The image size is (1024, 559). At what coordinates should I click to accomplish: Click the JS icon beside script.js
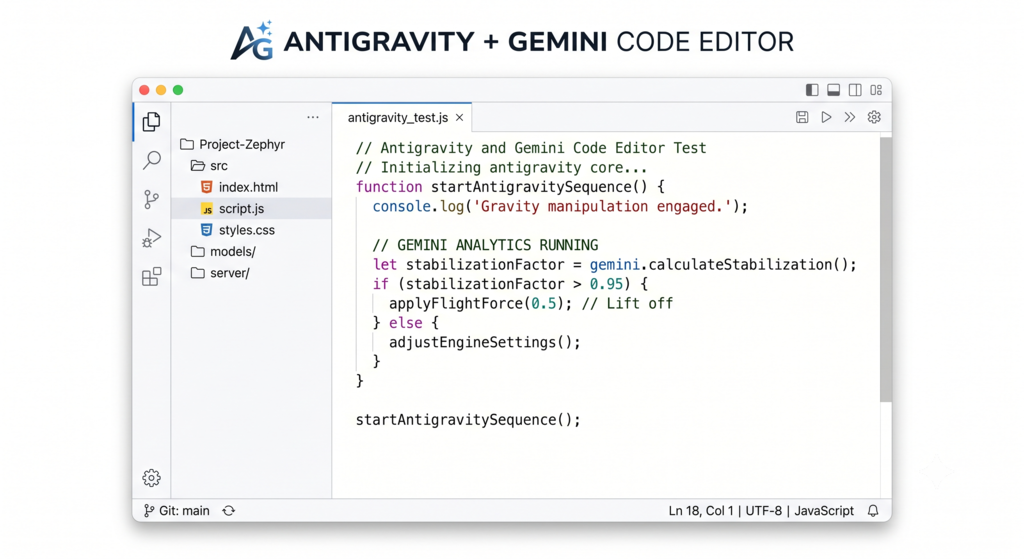206,209
